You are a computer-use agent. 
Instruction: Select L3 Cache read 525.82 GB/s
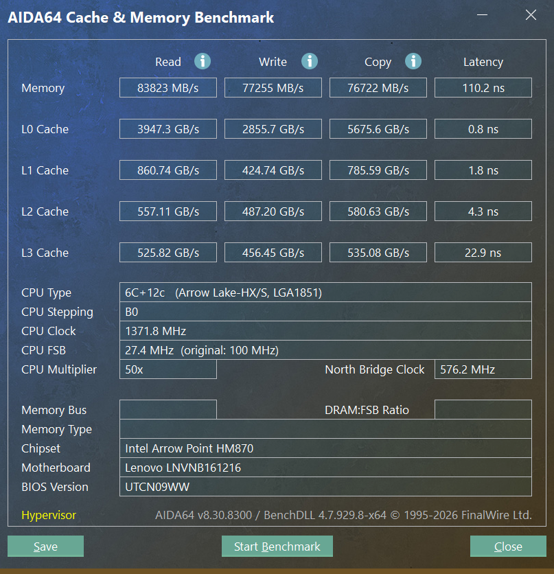point(168,252)
